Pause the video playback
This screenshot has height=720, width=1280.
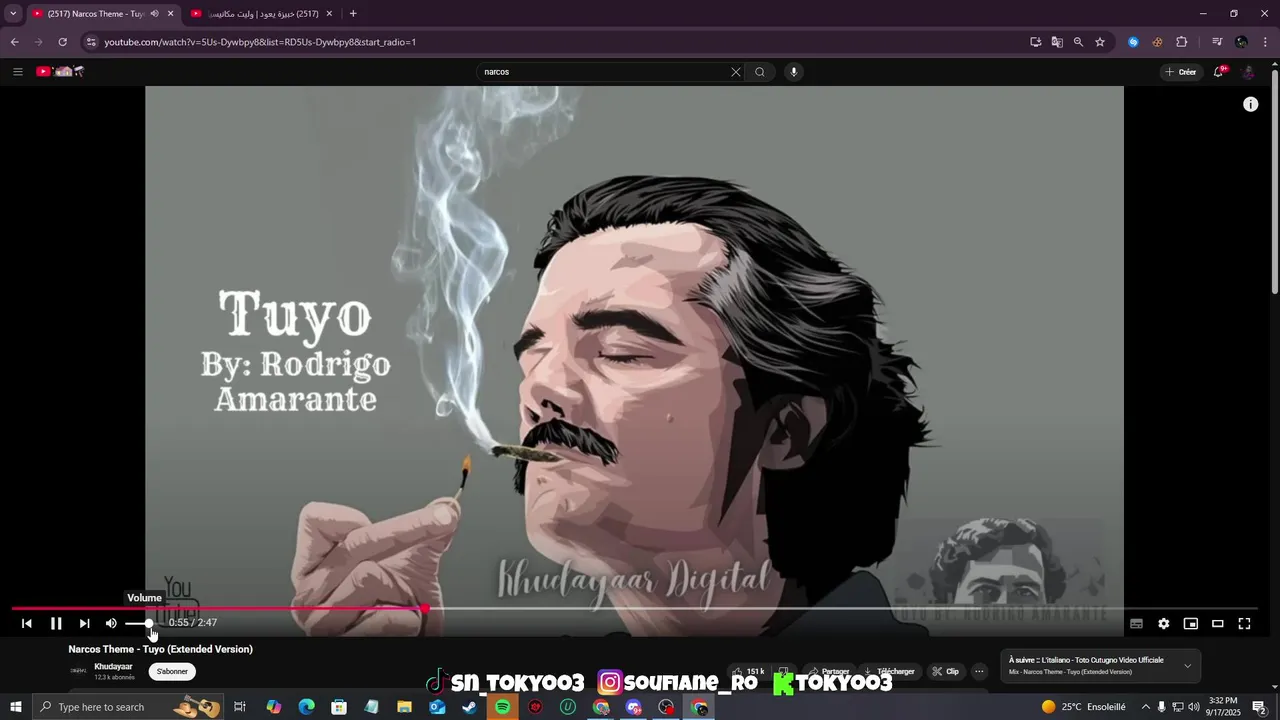56,623
